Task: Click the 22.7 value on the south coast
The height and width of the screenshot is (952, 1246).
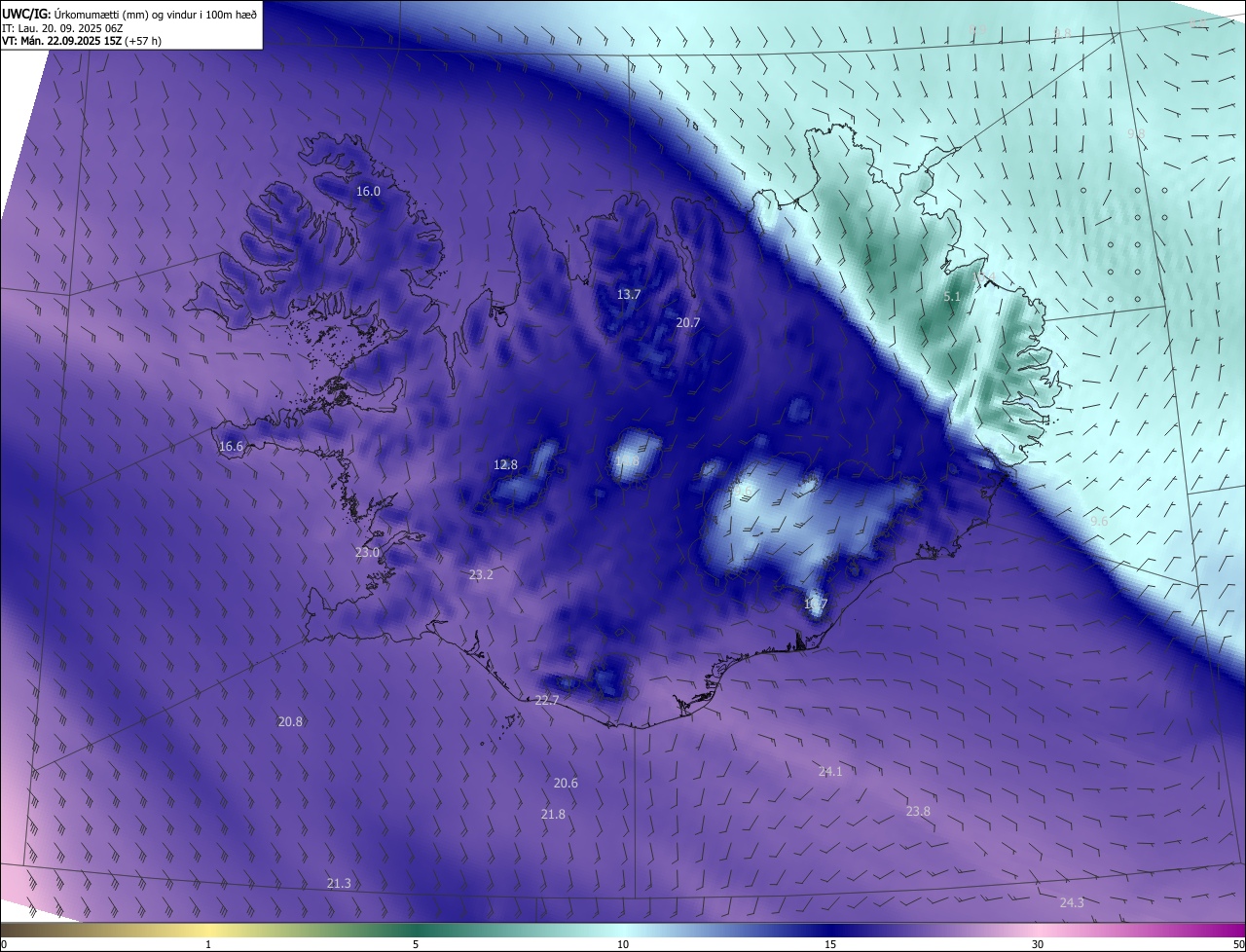Action: tap(547, 701)
